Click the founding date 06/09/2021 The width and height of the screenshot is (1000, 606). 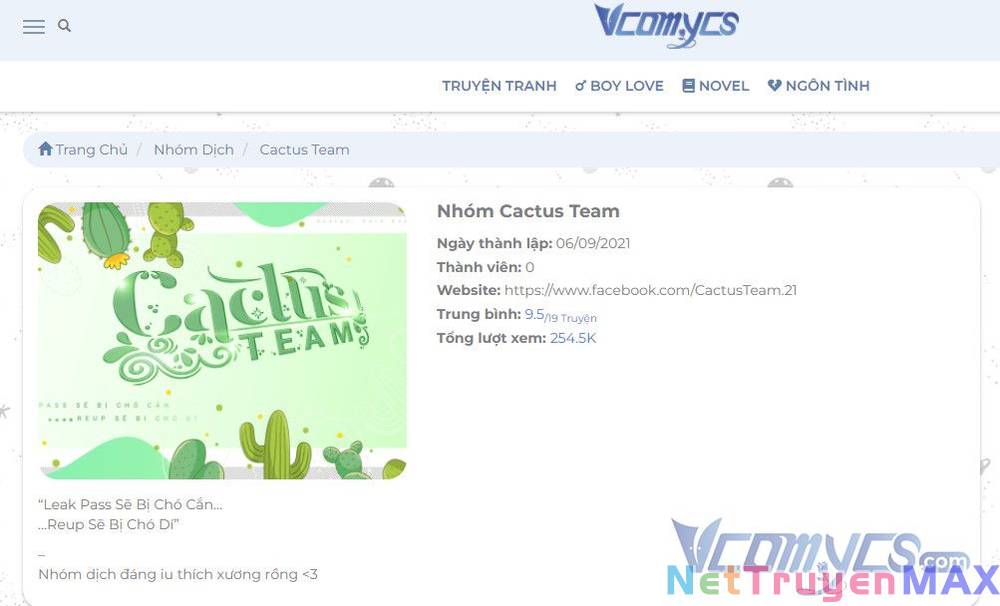593,243
